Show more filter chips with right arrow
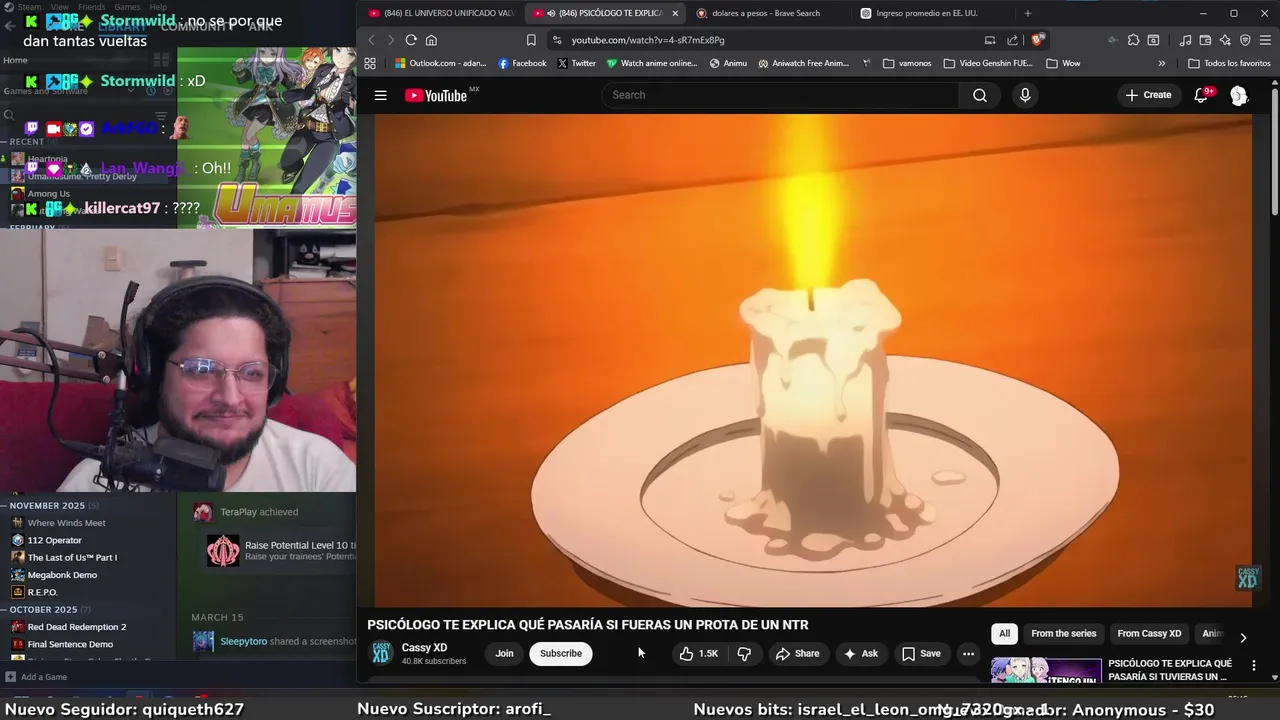Viewport: 1280px width, 720px height. (x=1243, y=637)
